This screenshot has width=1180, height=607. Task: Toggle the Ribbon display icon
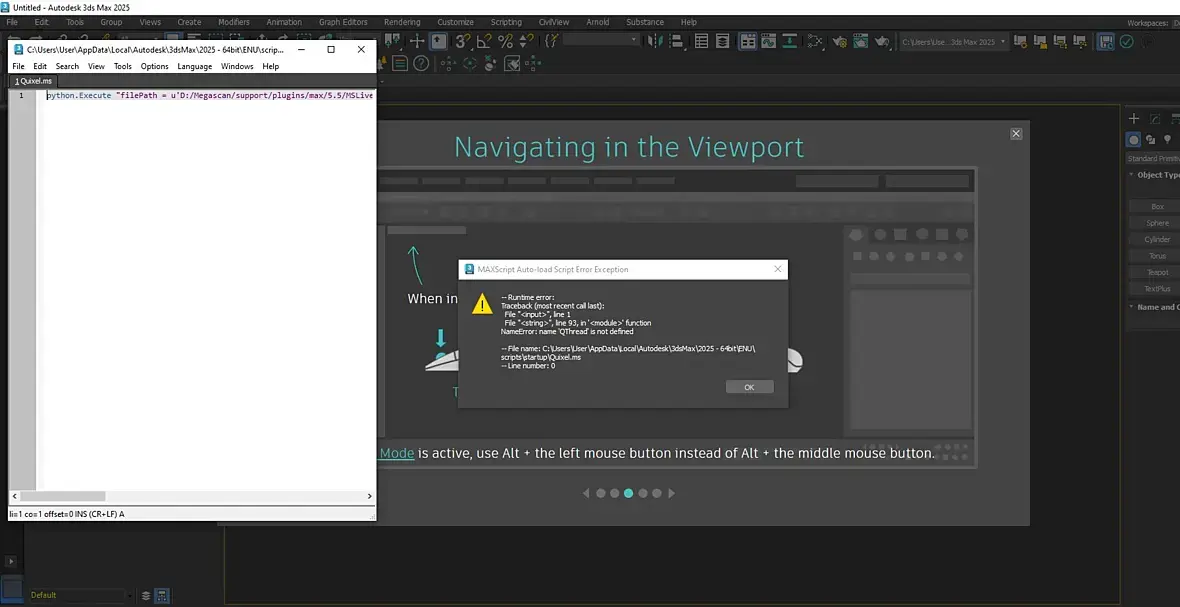(x=747, y=41)
